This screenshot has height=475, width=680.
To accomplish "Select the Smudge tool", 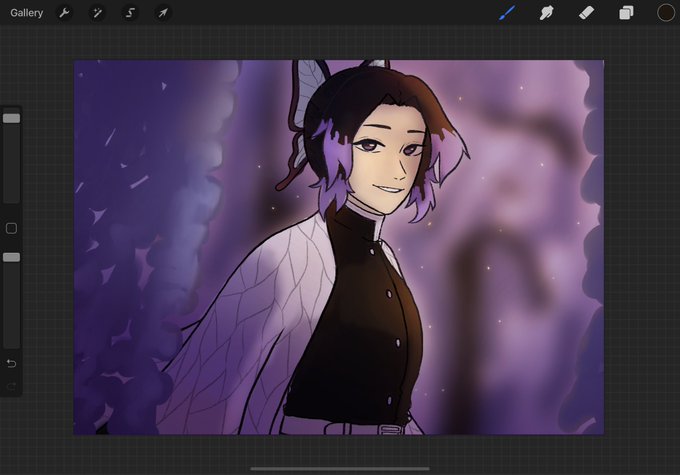I will (546, 13).
